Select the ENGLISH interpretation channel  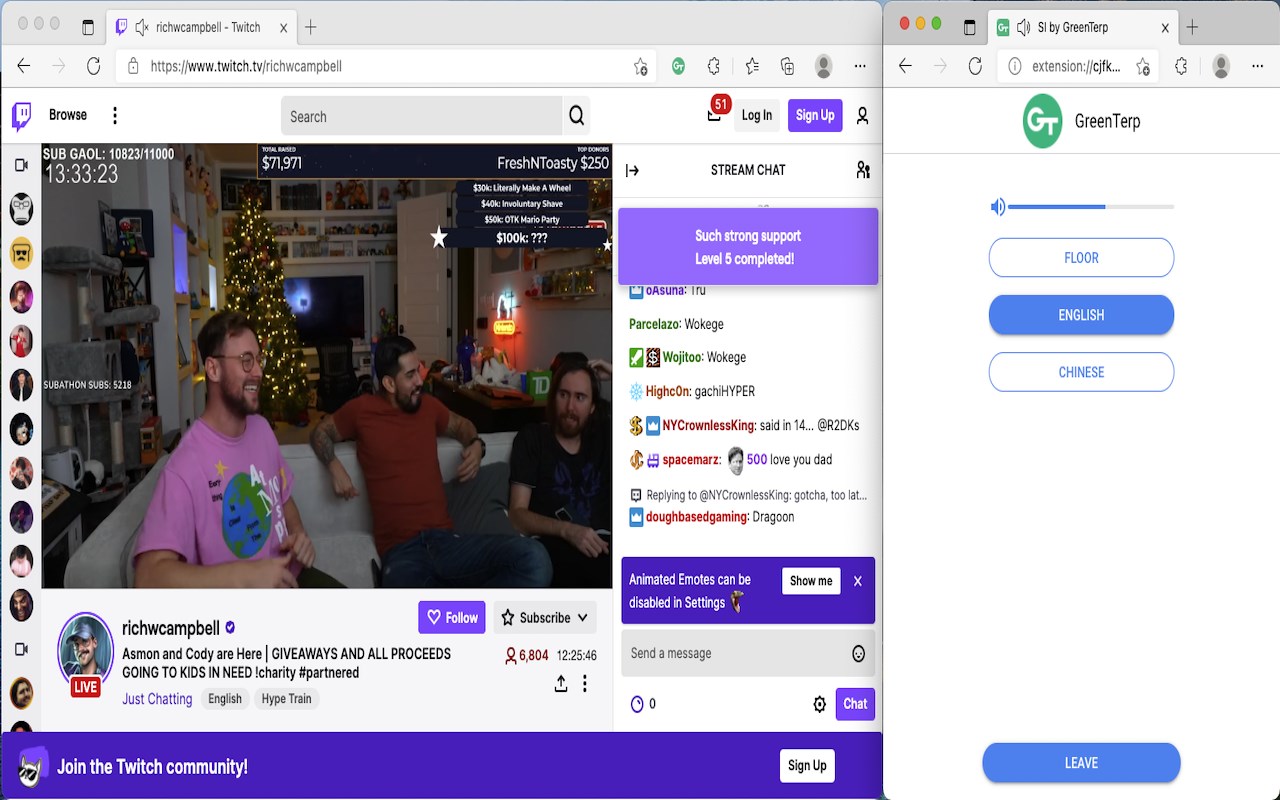point(1081,315)
